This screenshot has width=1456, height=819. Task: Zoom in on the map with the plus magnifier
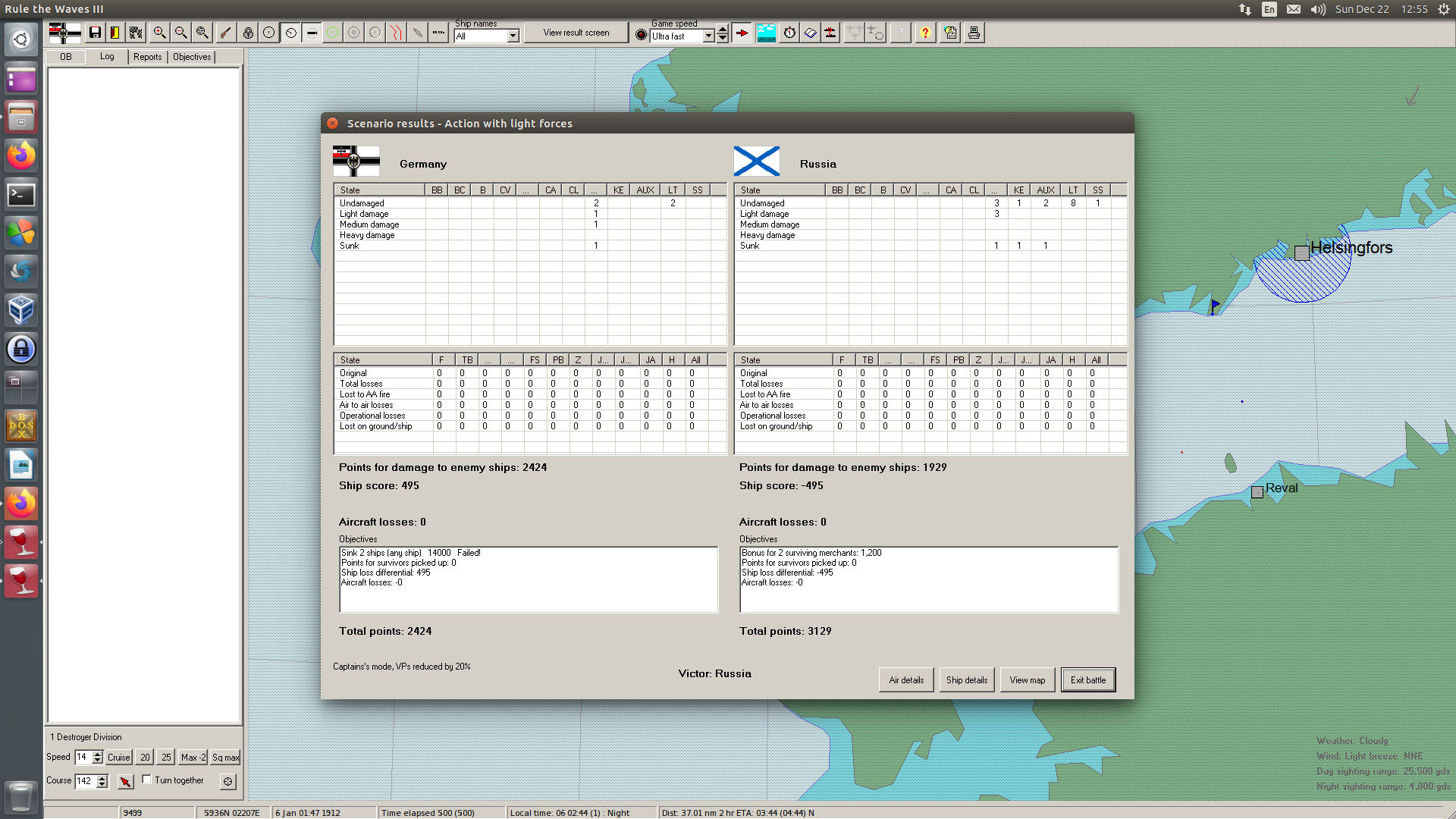159,33
